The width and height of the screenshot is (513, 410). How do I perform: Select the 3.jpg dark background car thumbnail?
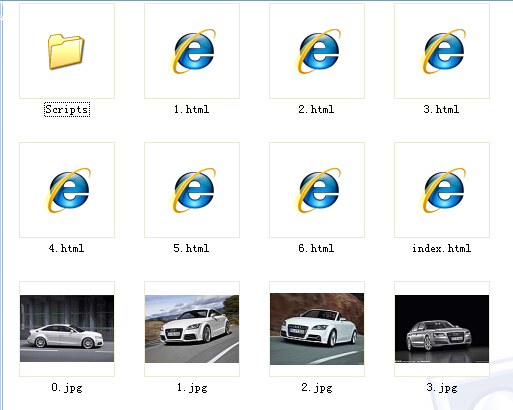point(442,329)
